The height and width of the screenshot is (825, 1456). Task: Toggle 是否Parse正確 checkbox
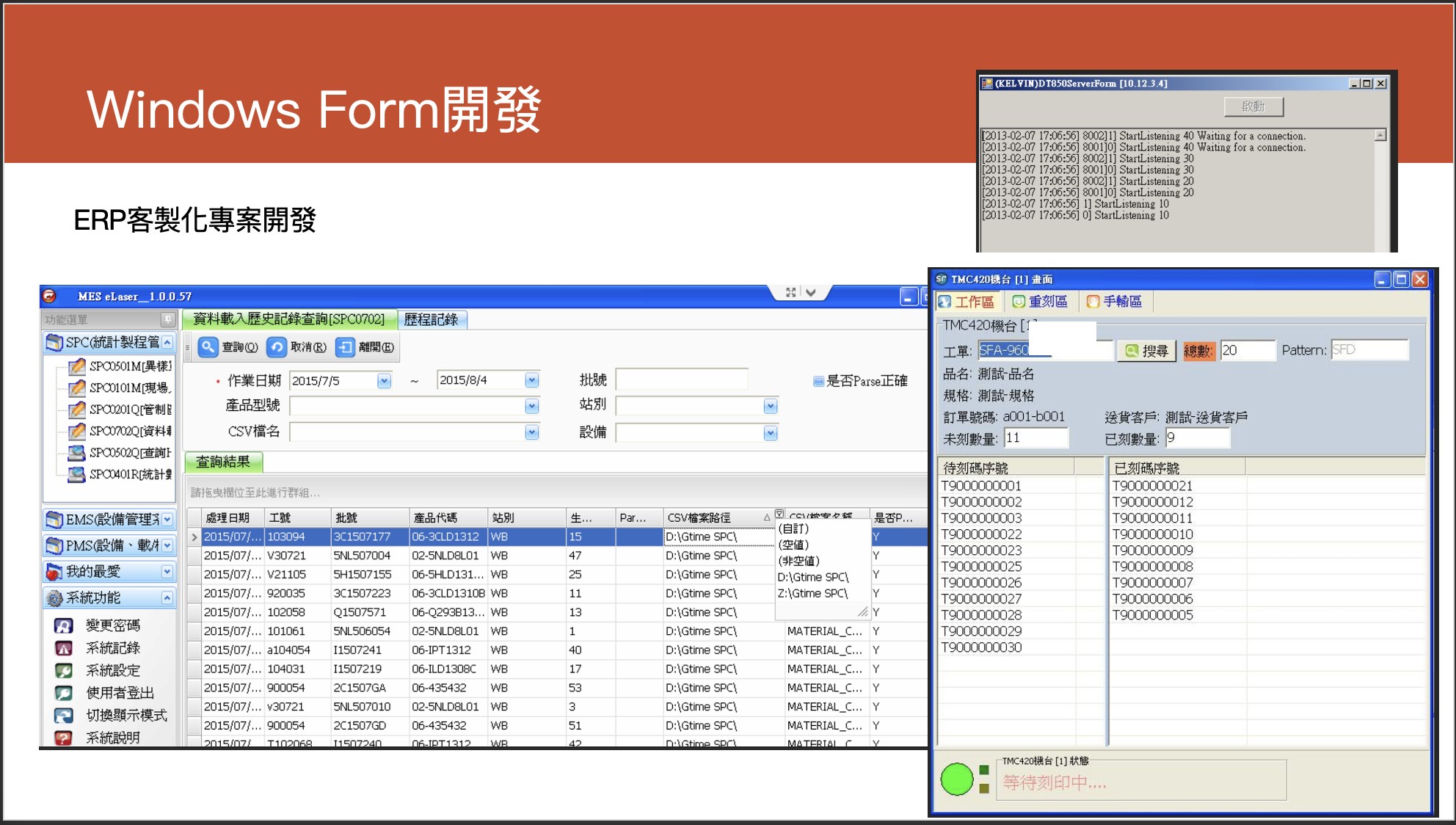click(x=818, y=381)
